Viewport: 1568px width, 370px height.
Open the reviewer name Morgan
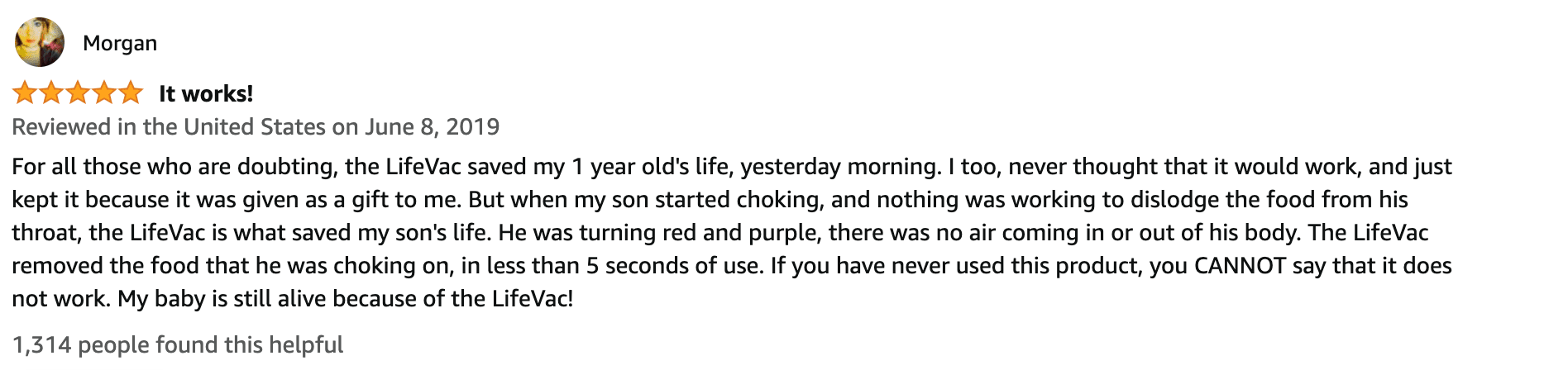[120, 43]
